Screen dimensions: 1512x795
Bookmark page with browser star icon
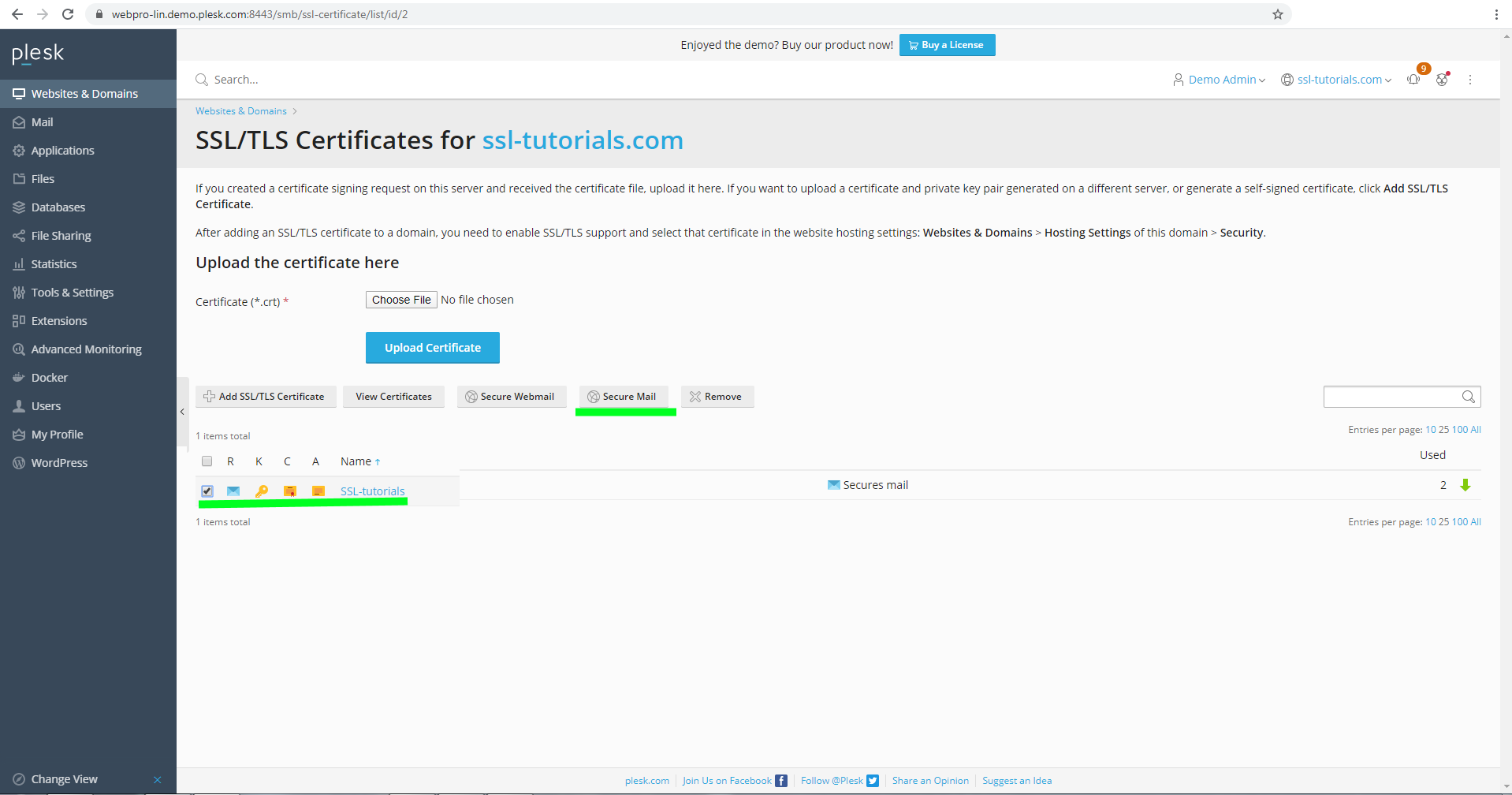click(x=1278, y=14)
